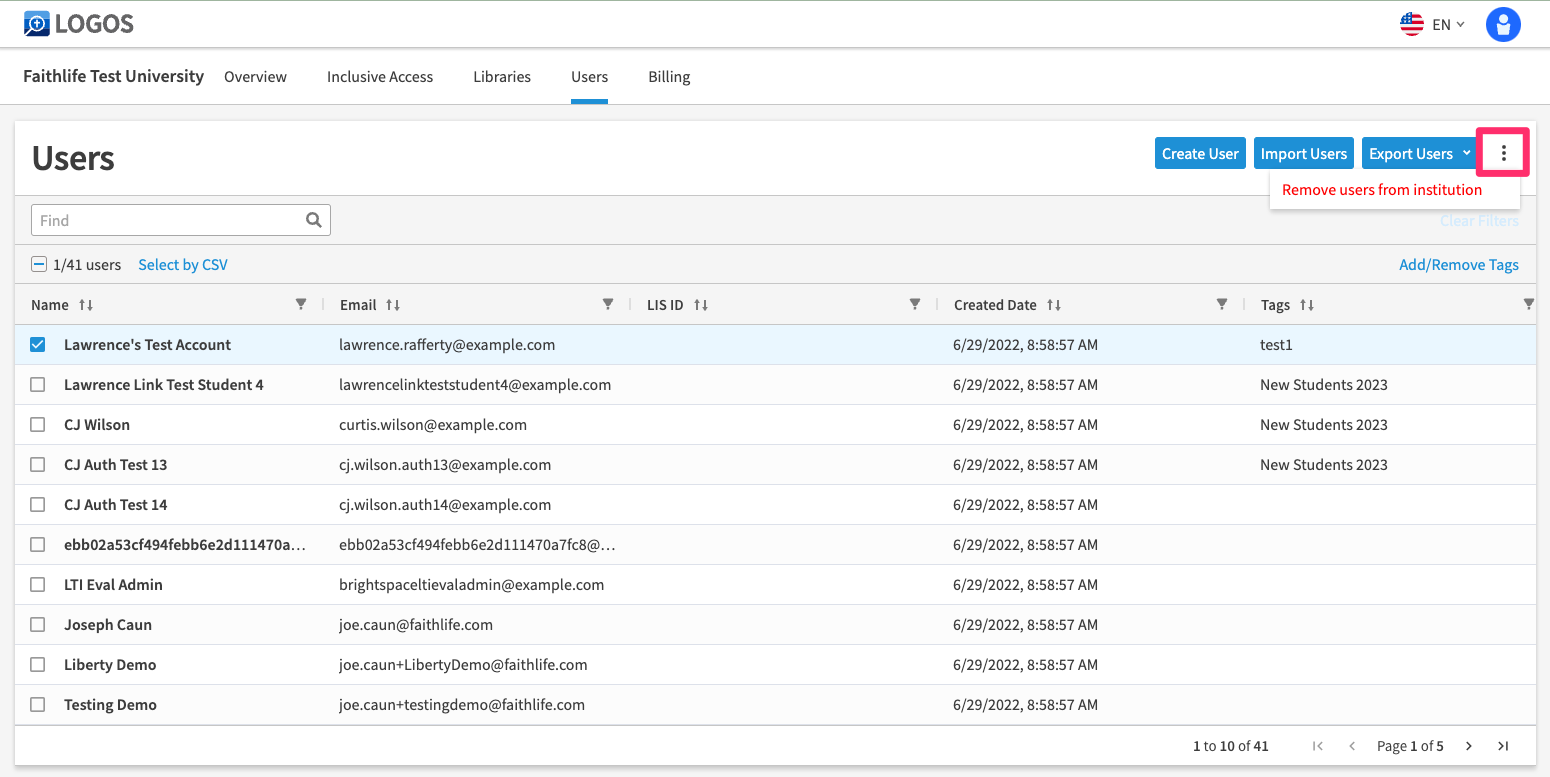Click the Logos logo icon
The width and height of the screenshot is (1550, 777).
[x=37, y=24]
